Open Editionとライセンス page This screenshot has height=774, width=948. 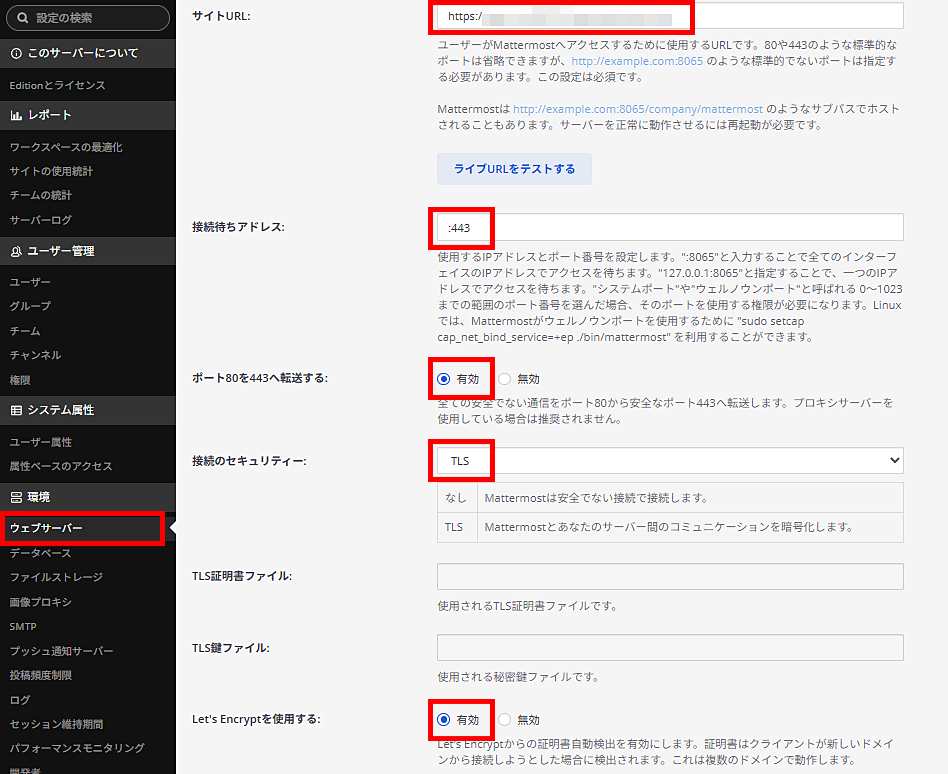click(57, 85)
